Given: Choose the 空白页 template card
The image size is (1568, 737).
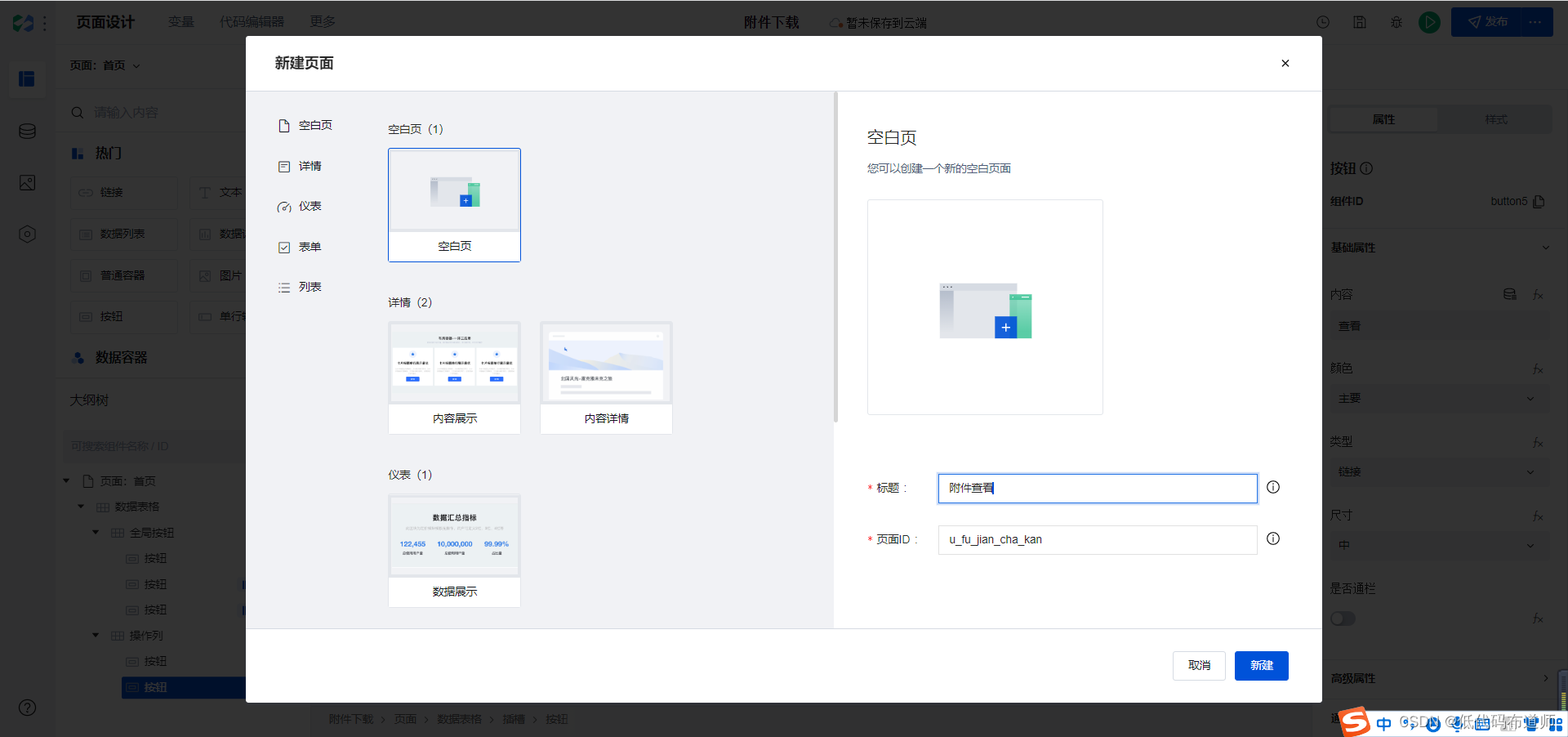Looking at the screenshot, I should (x=454, y=205).
